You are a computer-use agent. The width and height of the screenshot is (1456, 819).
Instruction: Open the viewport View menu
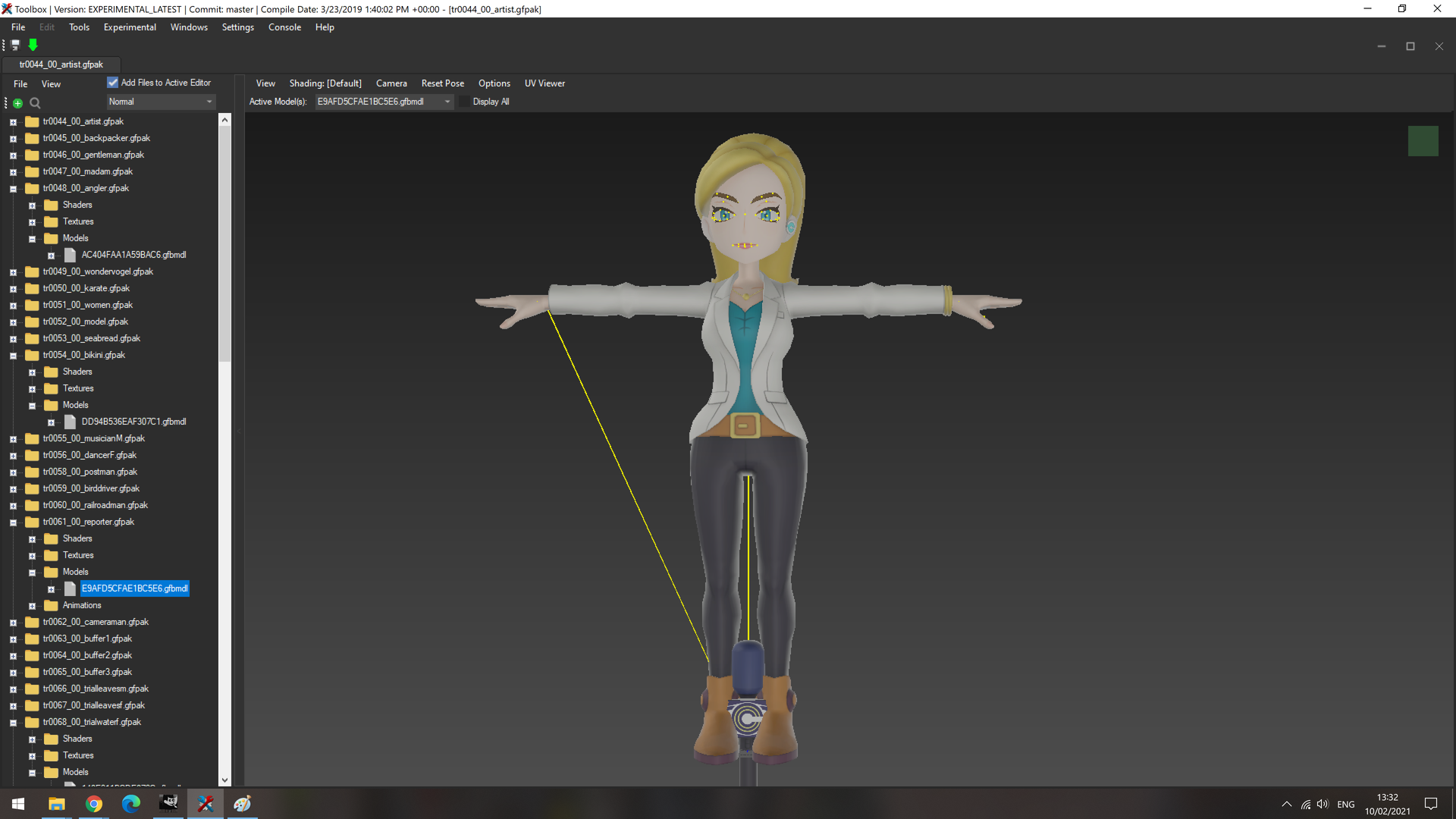[x=265, y=83]
